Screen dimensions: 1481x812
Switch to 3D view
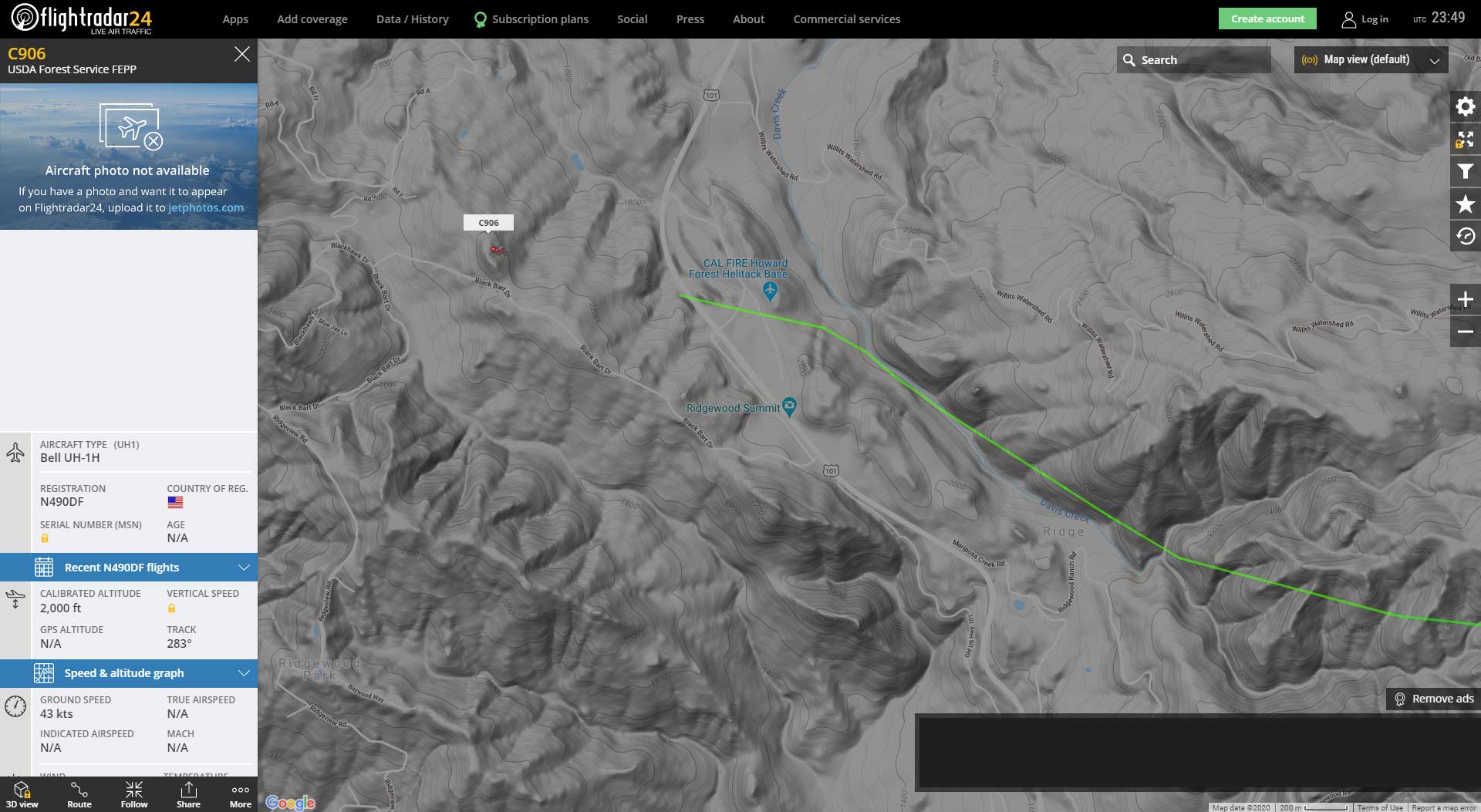click(22, 794)
